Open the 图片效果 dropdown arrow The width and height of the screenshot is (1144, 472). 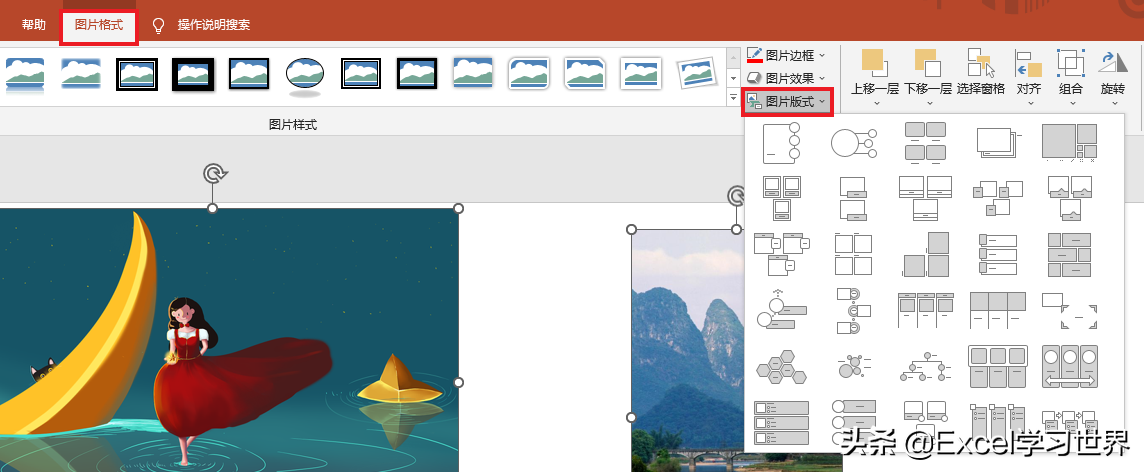click(x=822, y=78)
